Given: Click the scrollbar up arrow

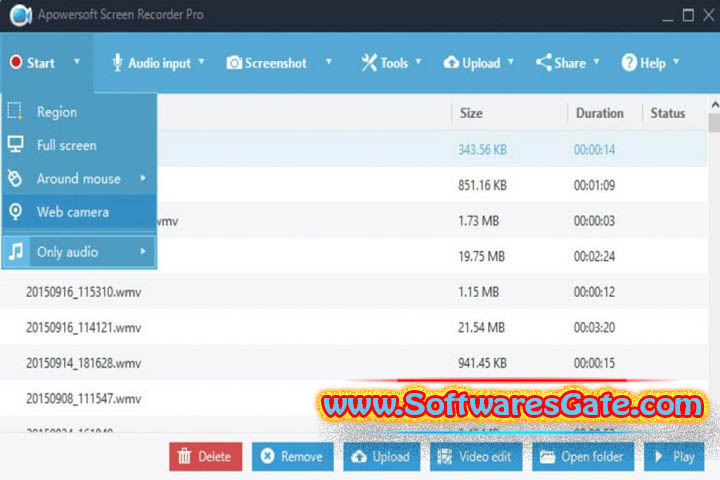Looking at the screenshot, I should 714,105.
